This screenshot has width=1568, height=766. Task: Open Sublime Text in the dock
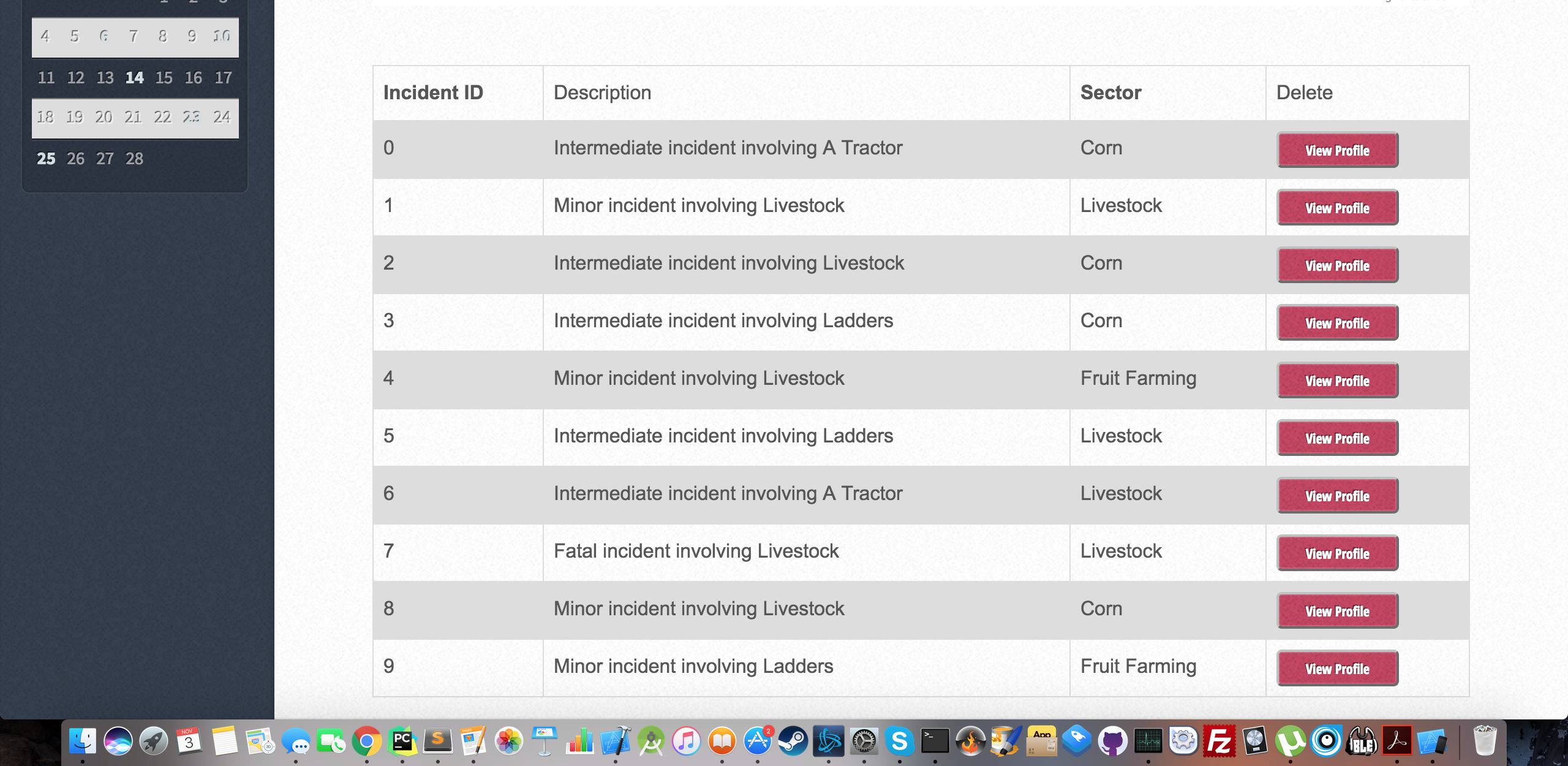pos(437,741)
